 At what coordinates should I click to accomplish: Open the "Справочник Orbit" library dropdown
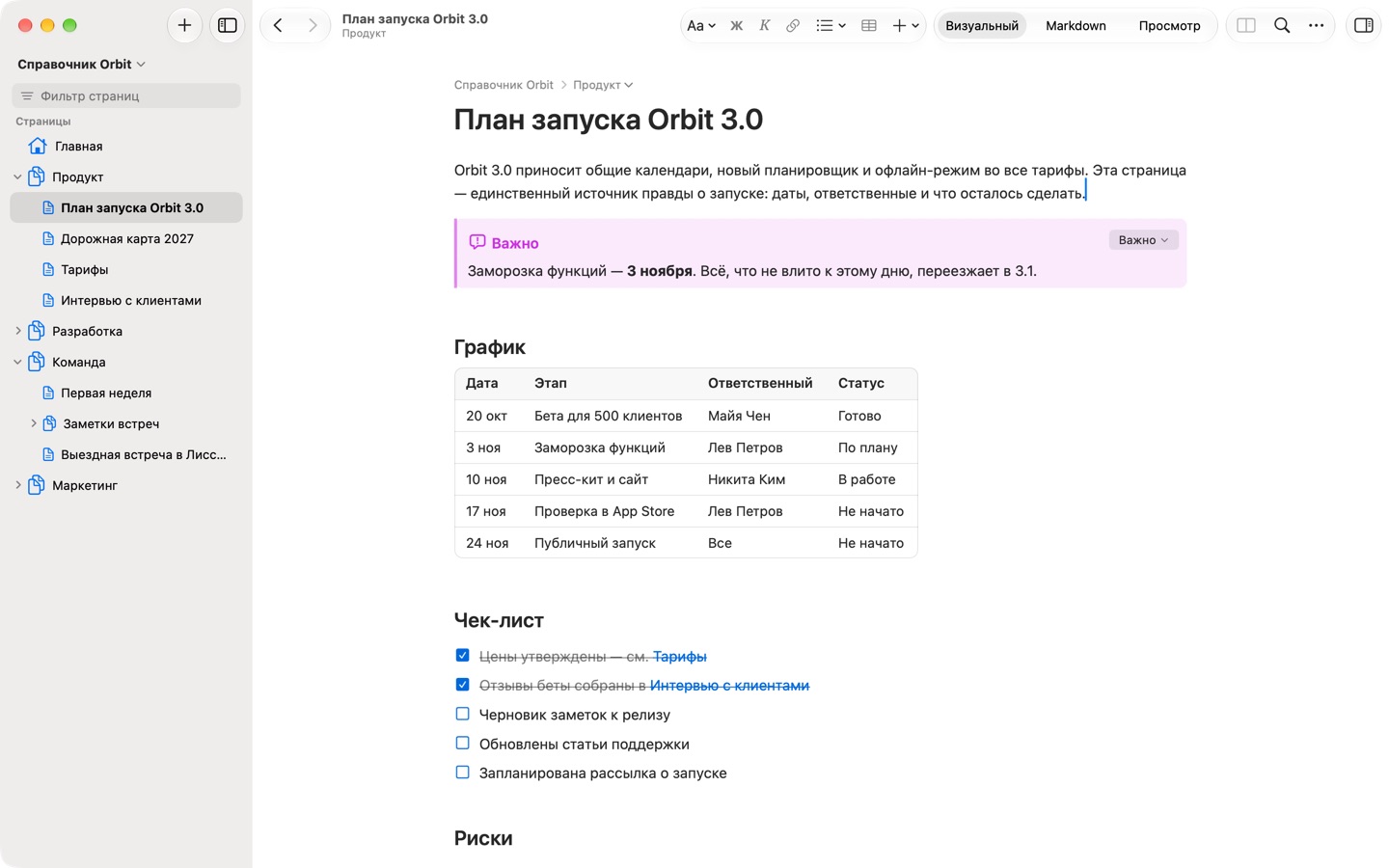pos(81,65)
